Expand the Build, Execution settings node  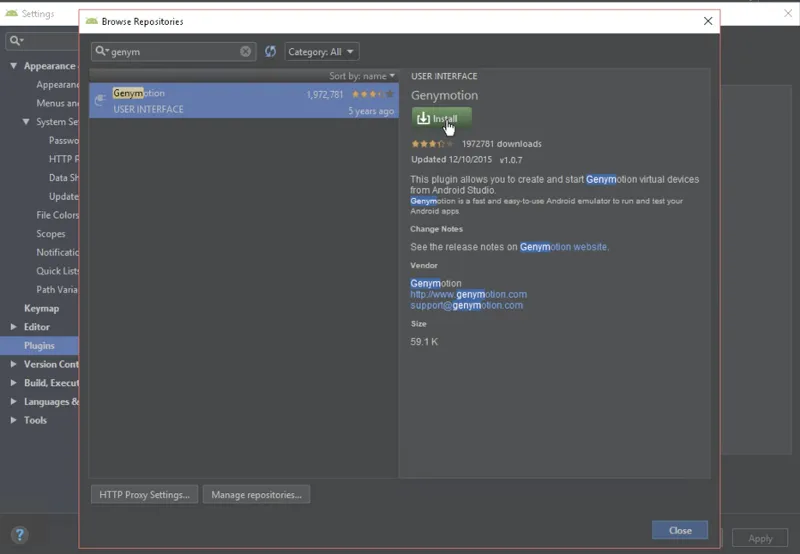14,383
